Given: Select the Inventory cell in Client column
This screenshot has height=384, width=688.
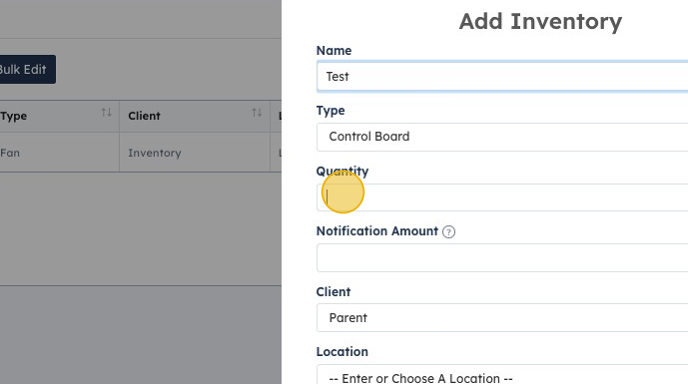Looking at the screenshot, I should pyautogui.click(x=195, y=153).
